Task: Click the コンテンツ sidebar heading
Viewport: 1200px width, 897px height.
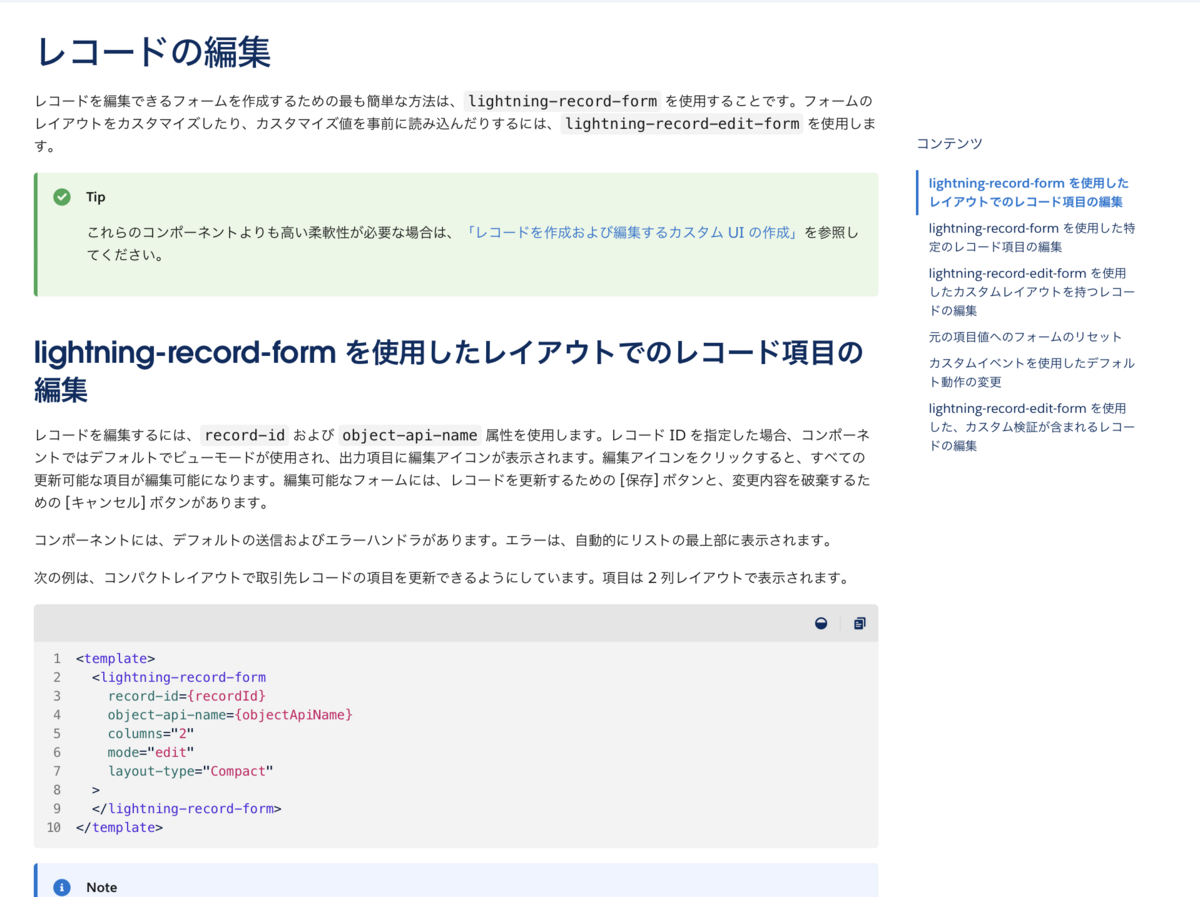Action: 947,143
